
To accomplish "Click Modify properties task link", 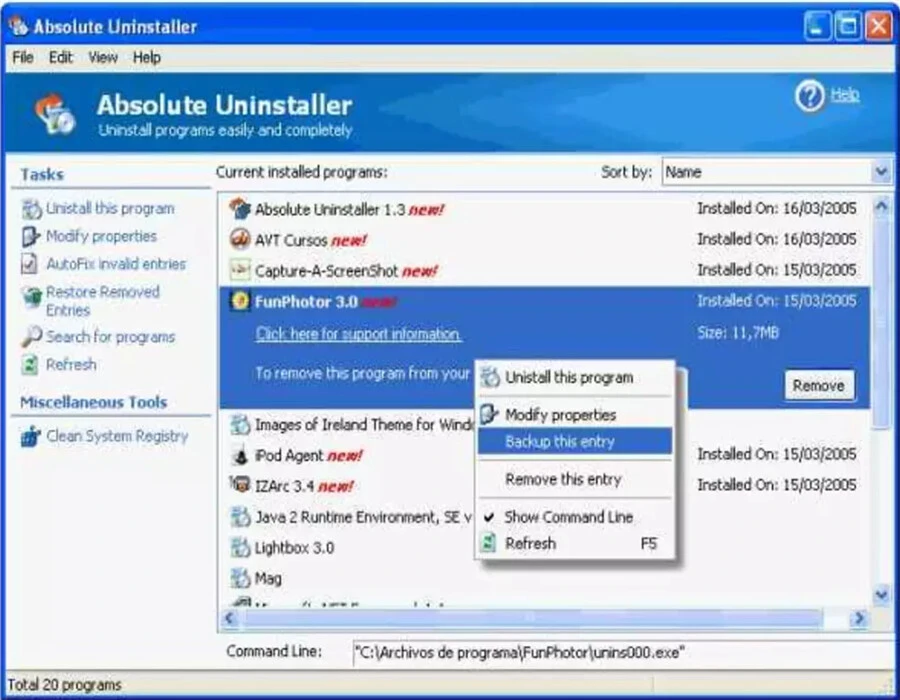I will tap(101, 236).
